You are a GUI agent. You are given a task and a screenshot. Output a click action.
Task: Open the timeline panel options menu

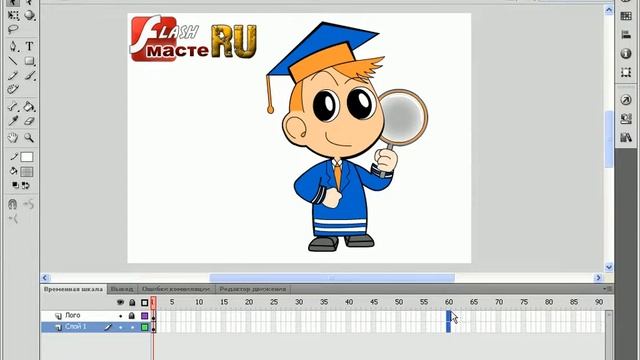click(x=608, y=289)
